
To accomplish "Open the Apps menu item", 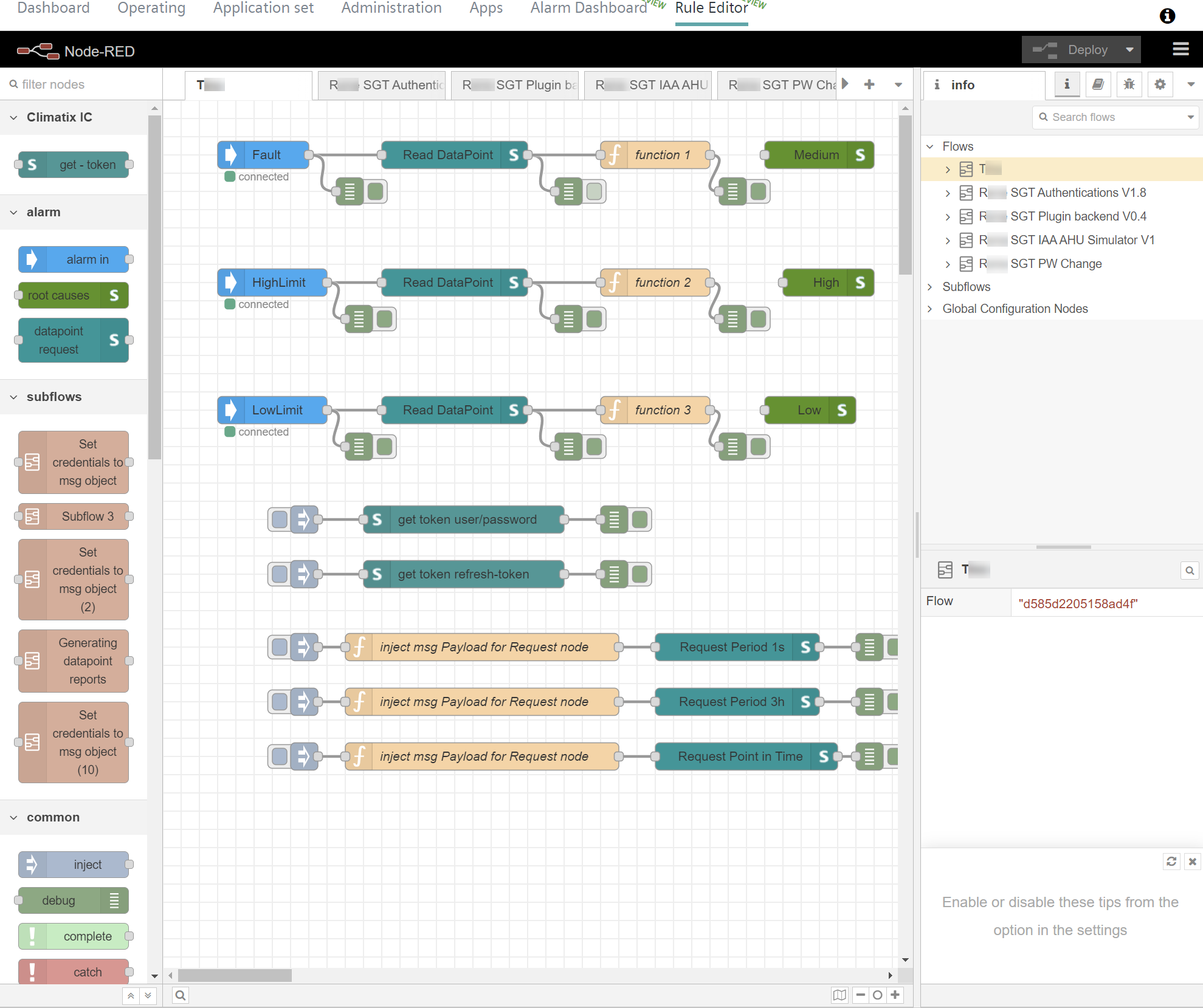I will pyautogui.click(x=486, y=9).
